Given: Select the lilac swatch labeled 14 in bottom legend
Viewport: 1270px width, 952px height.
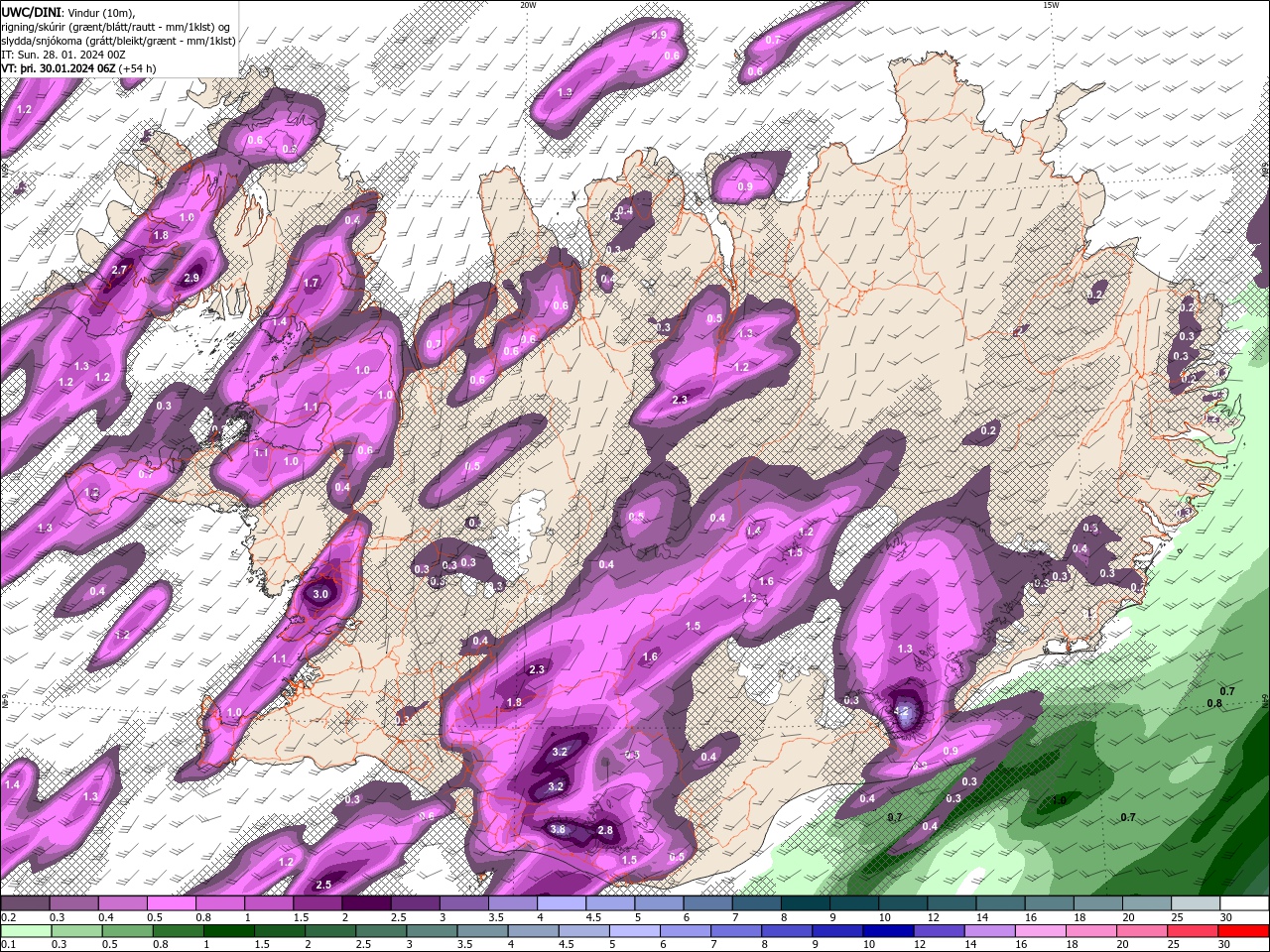Looking at the screenshot, I should tap(989, 931).
